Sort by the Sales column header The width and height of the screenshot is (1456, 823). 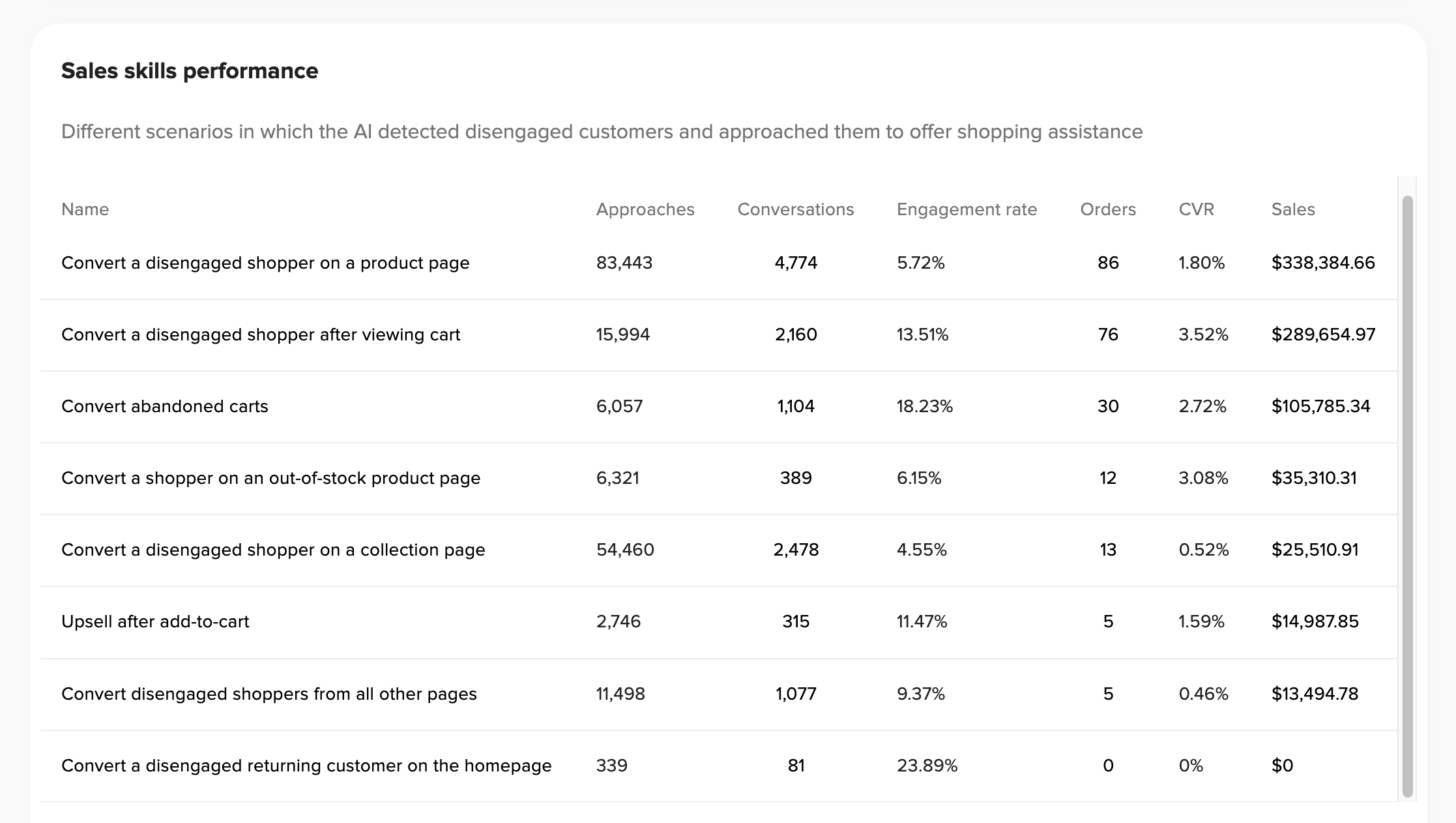coord(1292,209)
